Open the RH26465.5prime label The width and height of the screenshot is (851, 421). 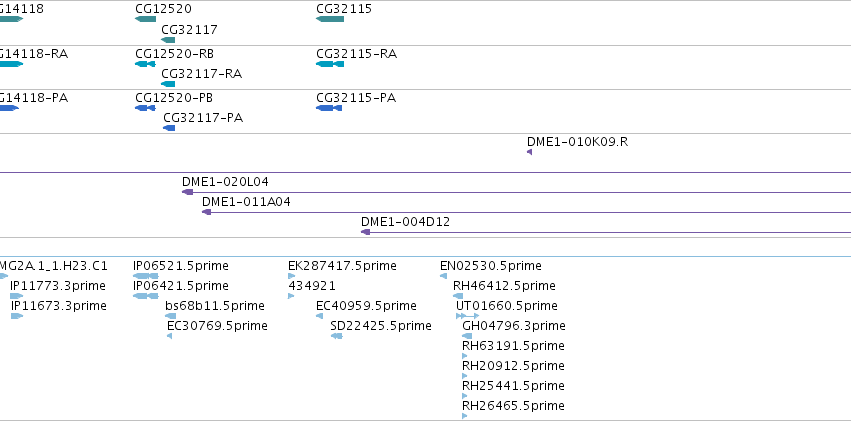(513, 406)
